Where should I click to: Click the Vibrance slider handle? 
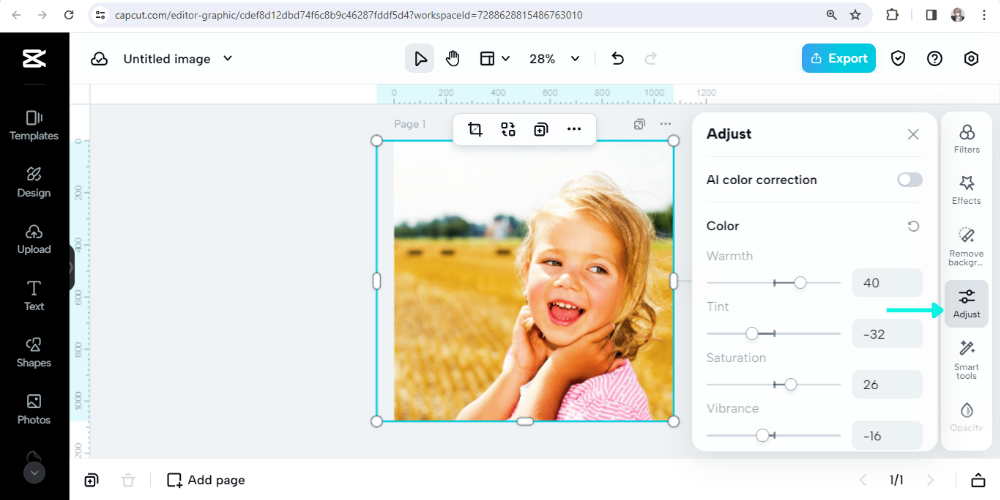(762, 436)
